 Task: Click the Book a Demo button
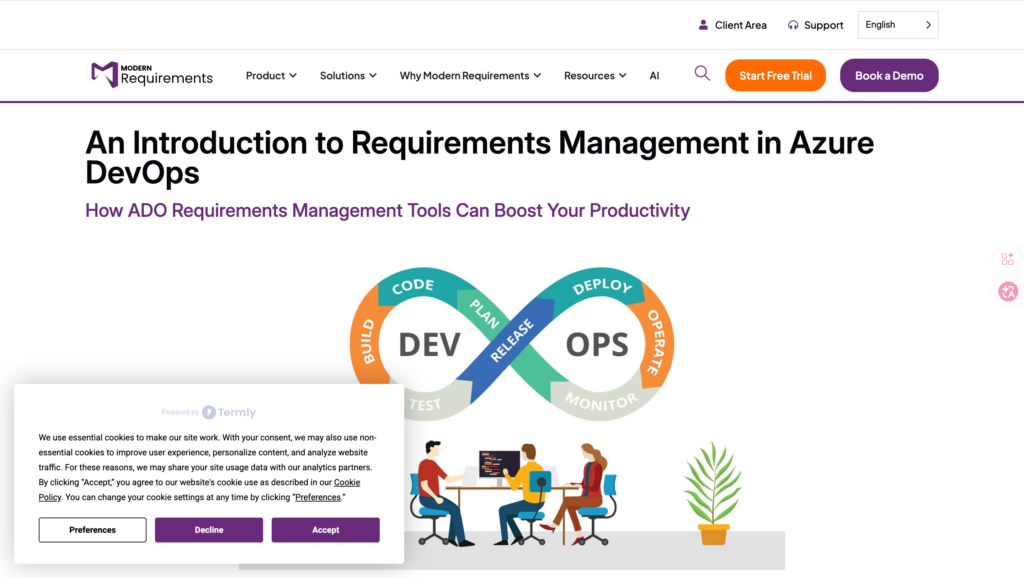888,76
